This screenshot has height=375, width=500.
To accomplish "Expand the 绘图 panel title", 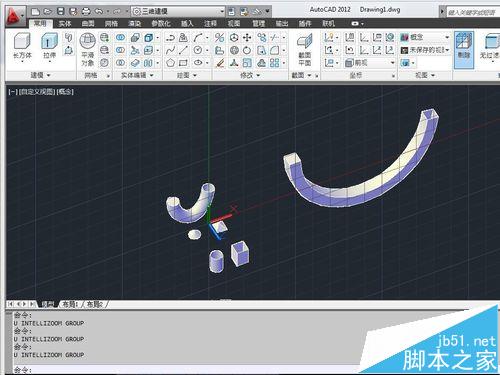I will coord(186,75).
